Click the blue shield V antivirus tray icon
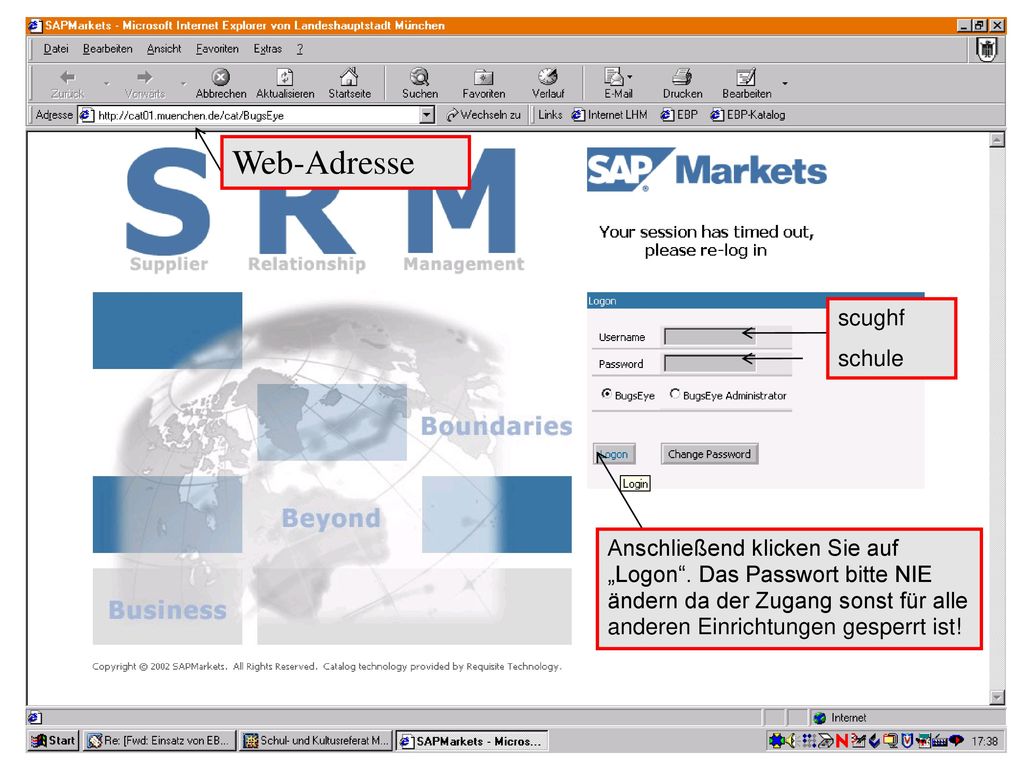The image size is (1024, 768). (x=906, y=741)
